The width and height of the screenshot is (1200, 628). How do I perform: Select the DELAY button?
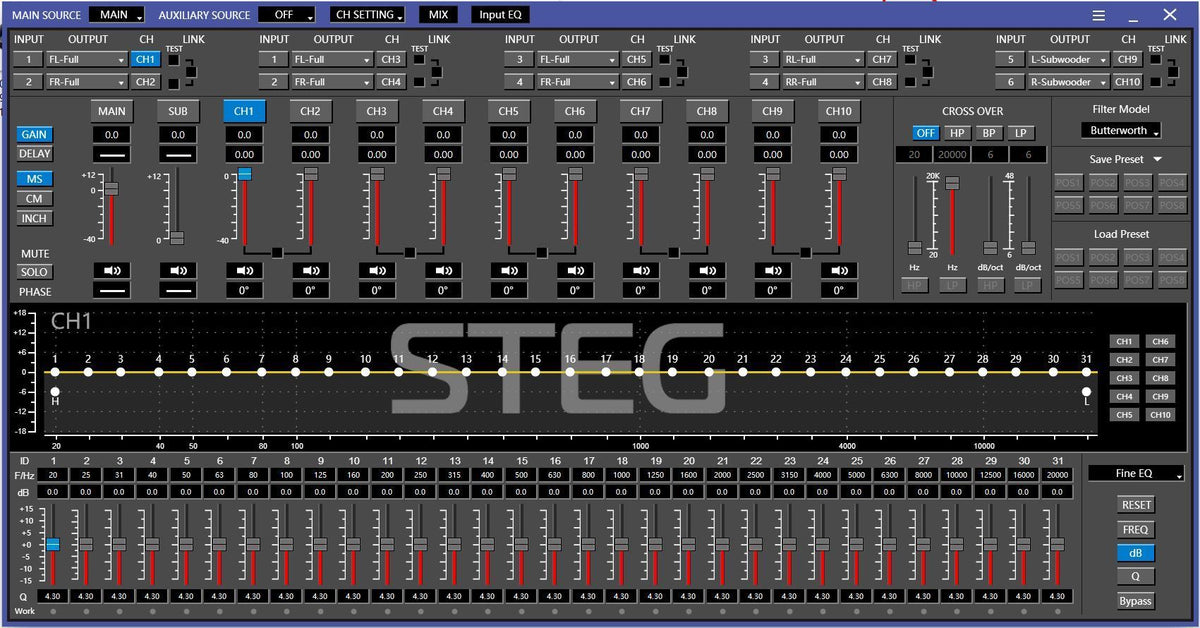[x=35, y=154]
